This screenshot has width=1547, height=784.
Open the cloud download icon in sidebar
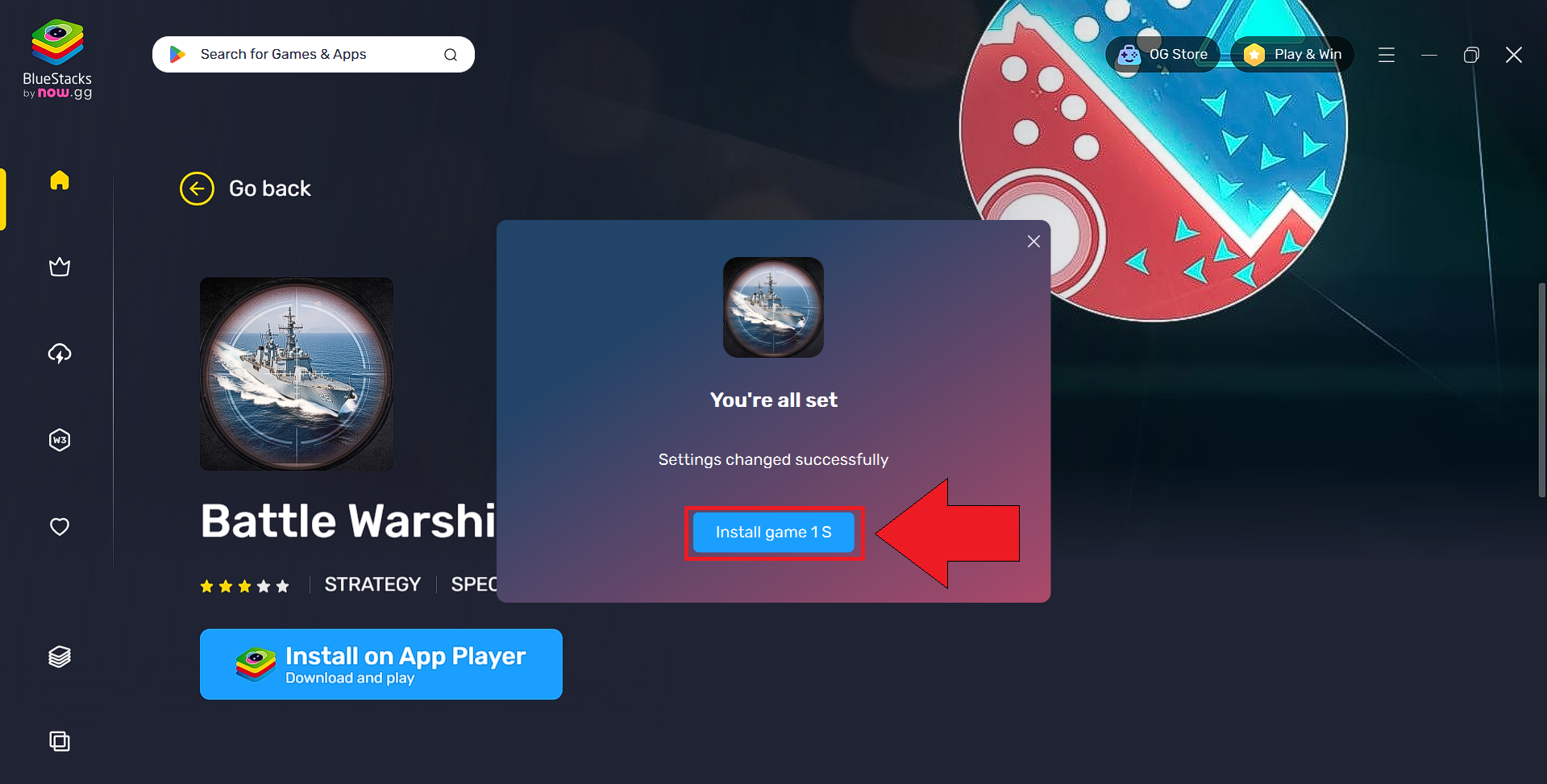pyautogui.click(x=60, y=353)
